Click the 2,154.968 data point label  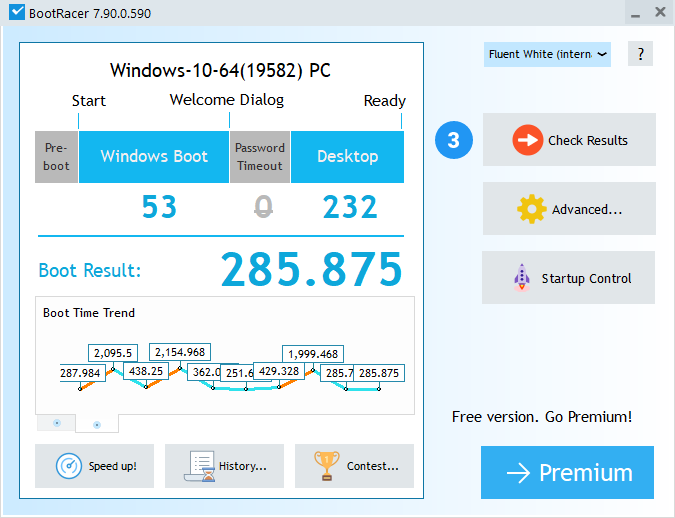[180, 352]
